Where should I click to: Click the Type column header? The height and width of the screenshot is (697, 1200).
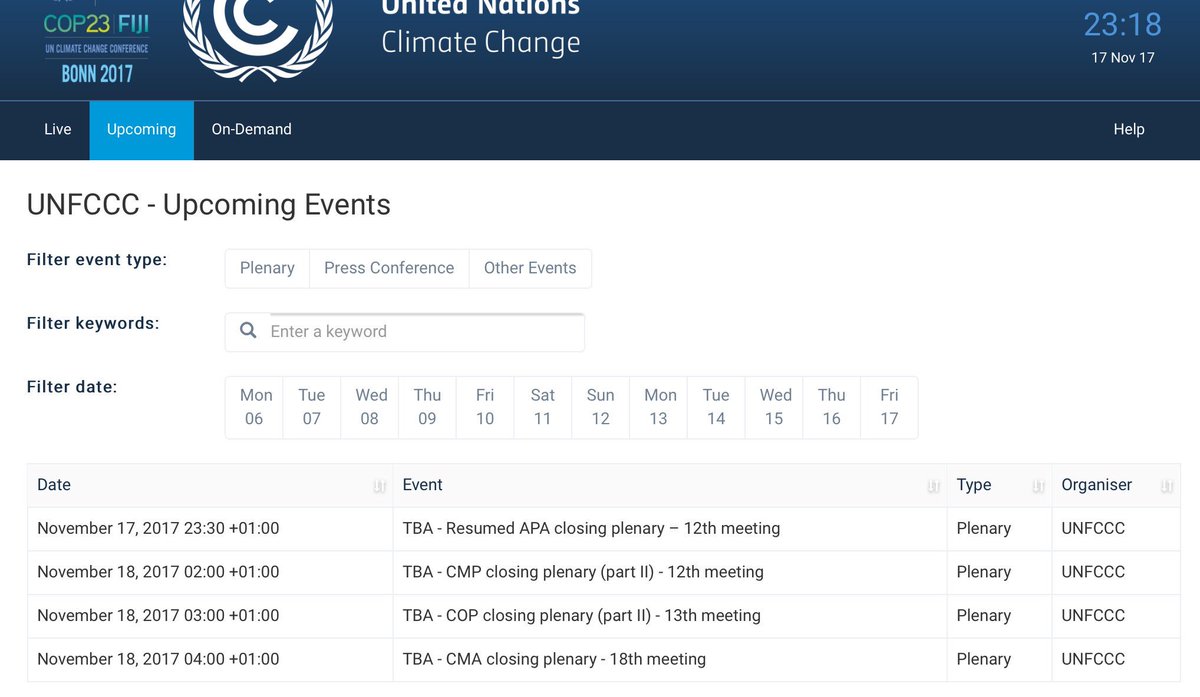click(x=999, y=485)
